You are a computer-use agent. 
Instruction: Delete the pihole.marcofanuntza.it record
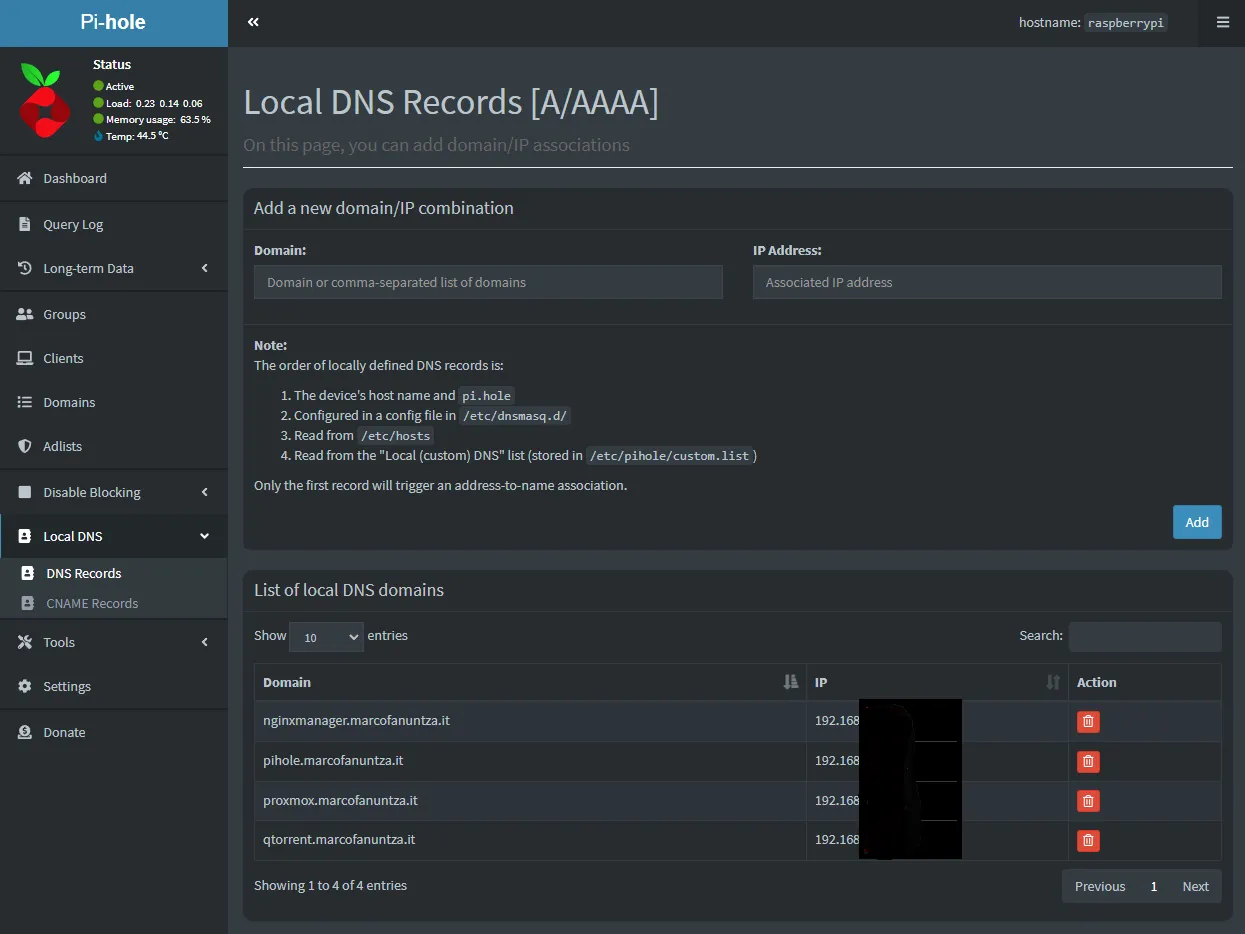(x=1088, y=761)
